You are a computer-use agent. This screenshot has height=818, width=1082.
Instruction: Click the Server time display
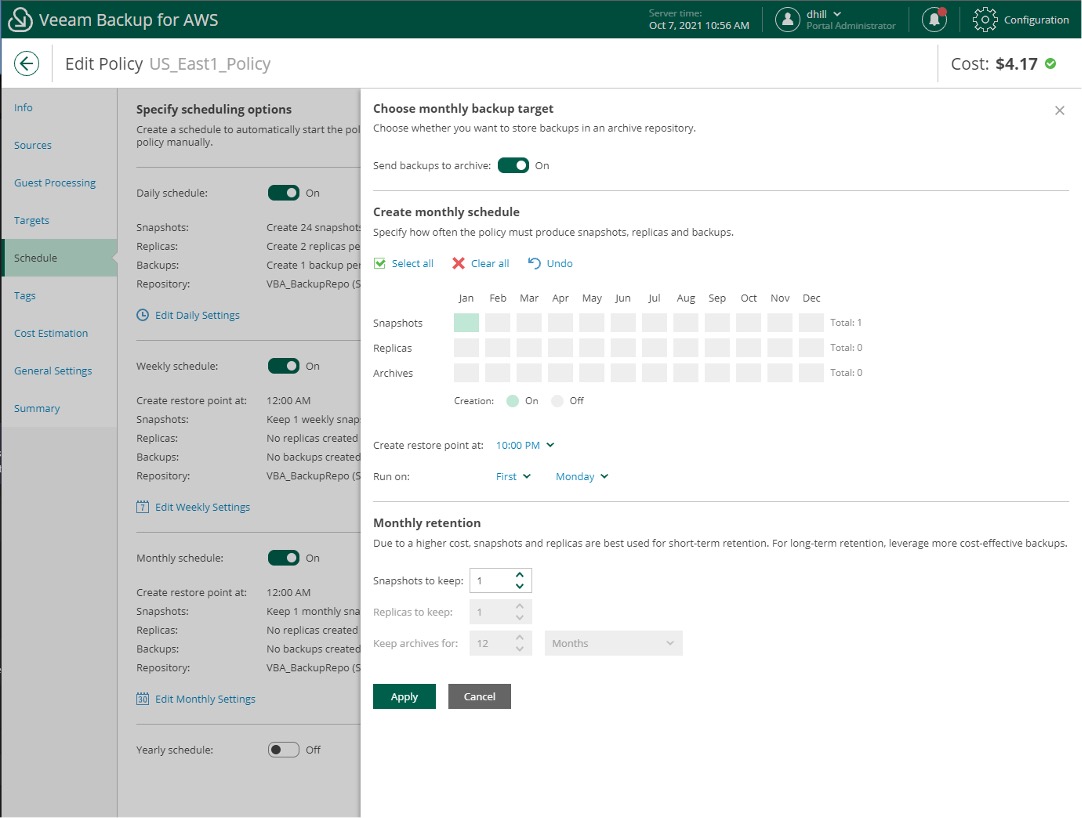(699, 19)
